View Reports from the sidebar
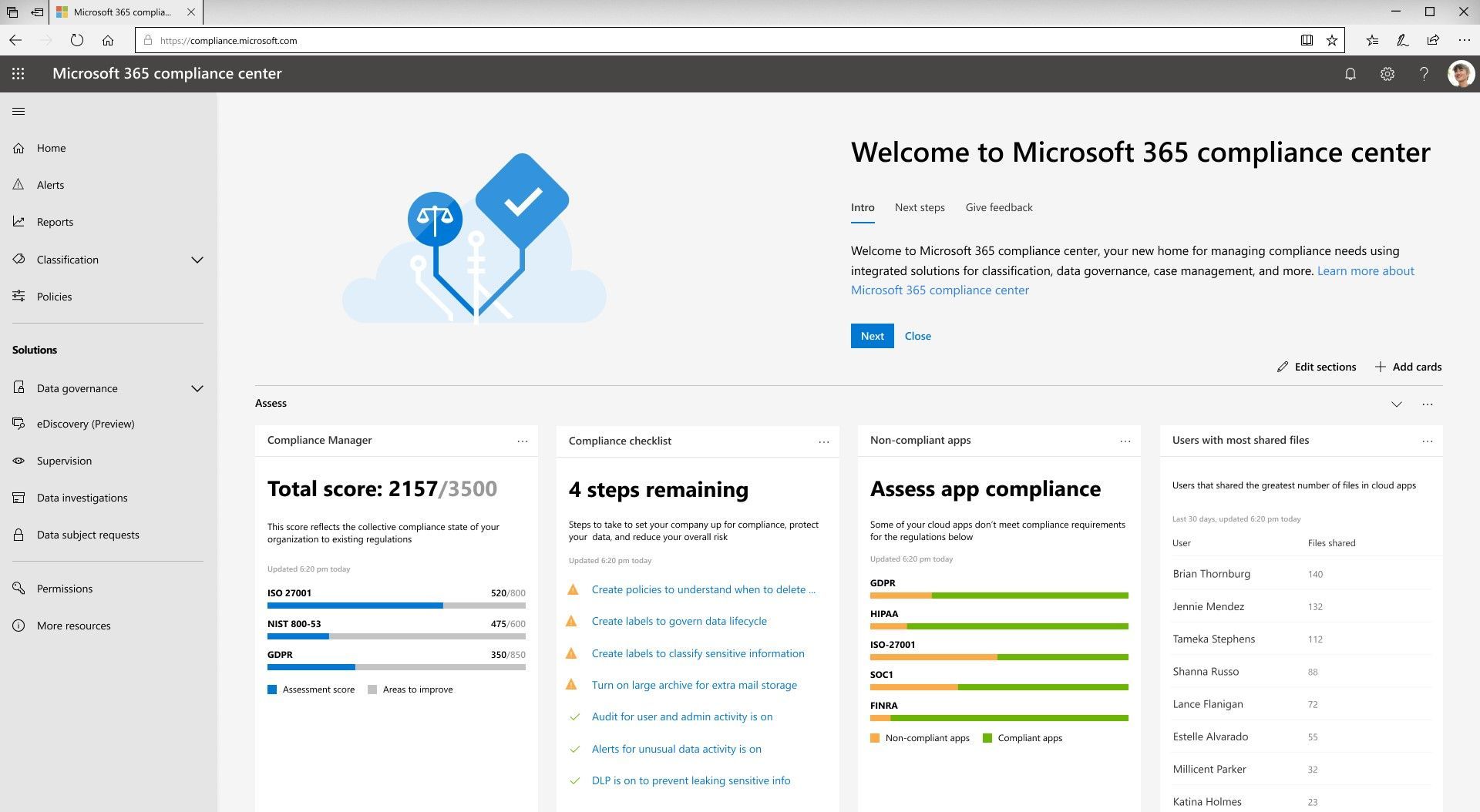 click(55, 222)
